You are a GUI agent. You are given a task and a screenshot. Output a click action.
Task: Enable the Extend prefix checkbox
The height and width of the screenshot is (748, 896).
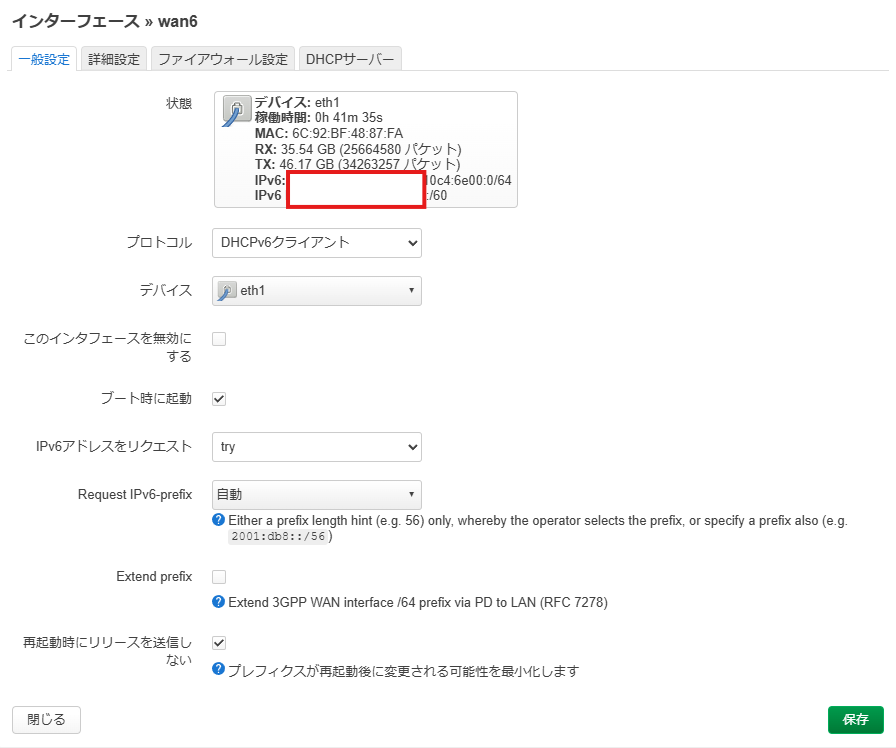click(219, 577)
